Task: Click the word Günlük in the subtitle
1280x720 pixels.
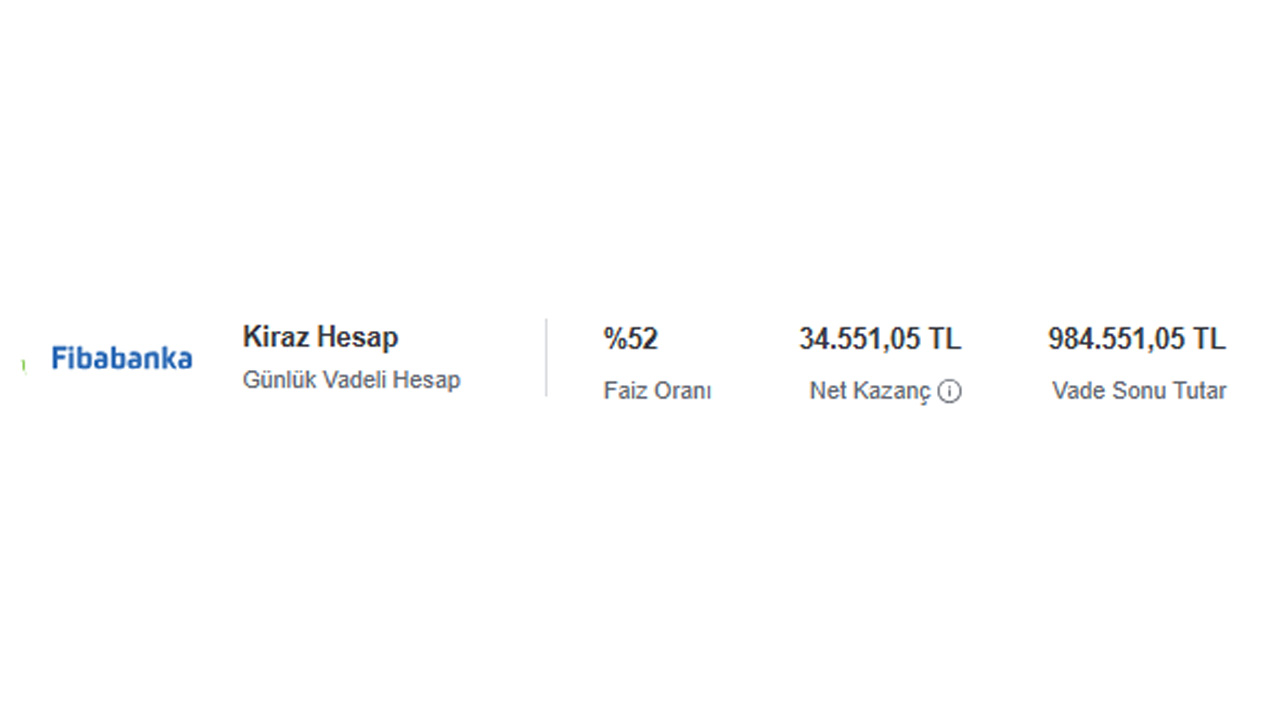Action: [x=279, y=380]
